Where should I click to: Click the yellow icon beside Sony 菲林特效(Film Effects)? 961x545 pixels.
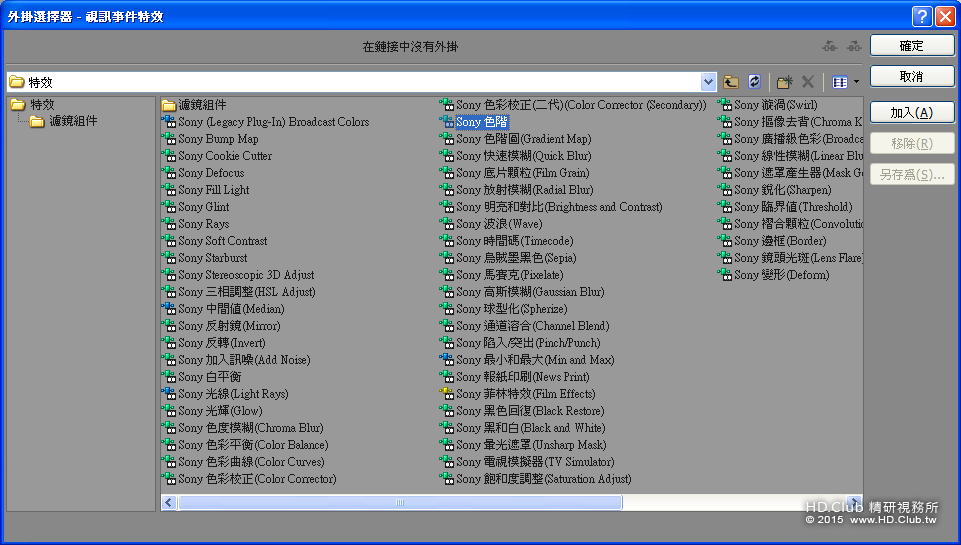447,394
